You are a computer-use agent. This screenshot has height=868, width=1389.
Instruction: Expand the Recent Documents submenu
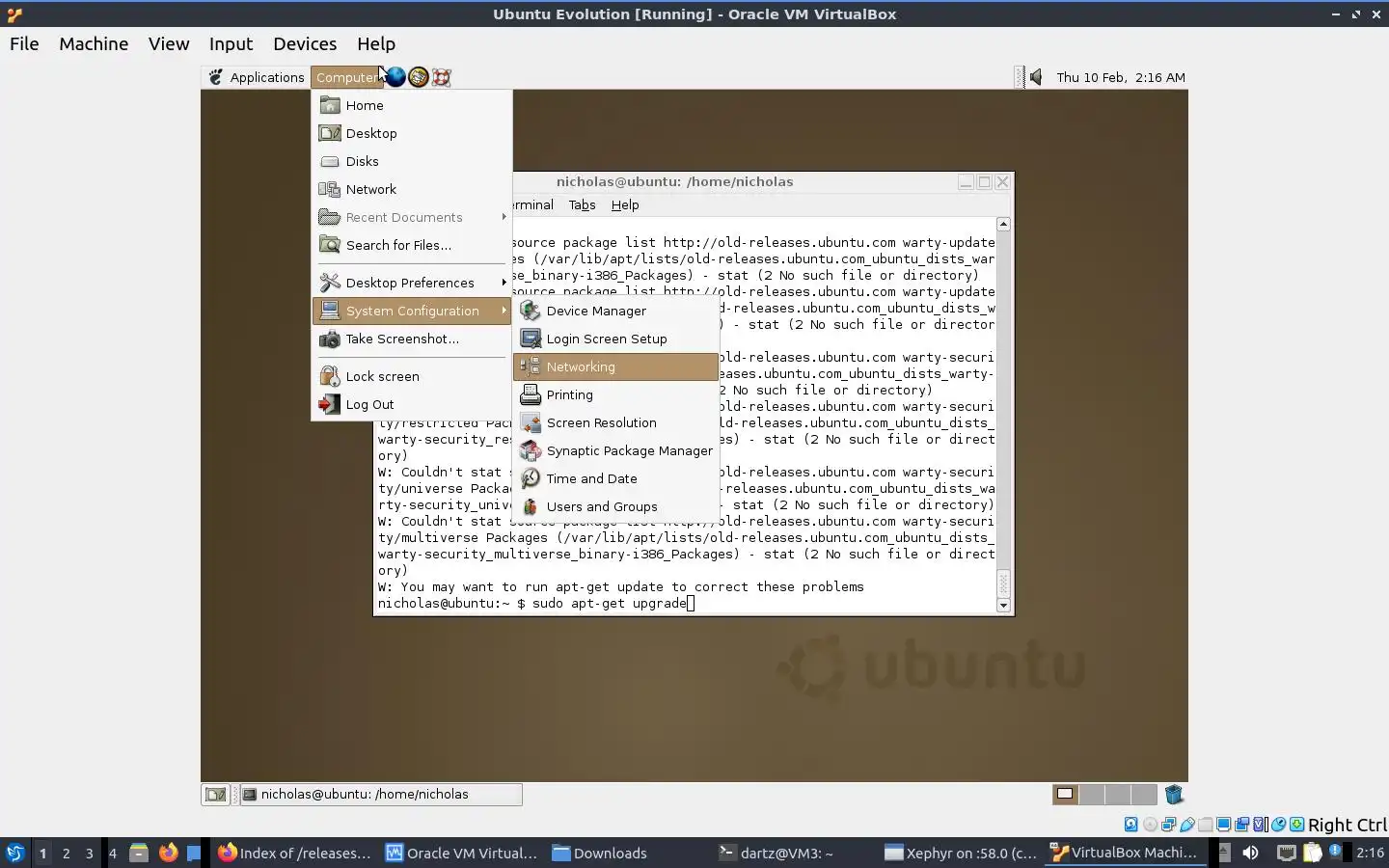click(x=412, y=217)
